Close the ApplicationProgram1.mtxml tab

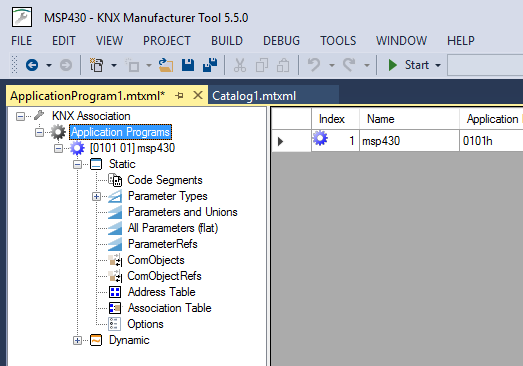point(198,95)
